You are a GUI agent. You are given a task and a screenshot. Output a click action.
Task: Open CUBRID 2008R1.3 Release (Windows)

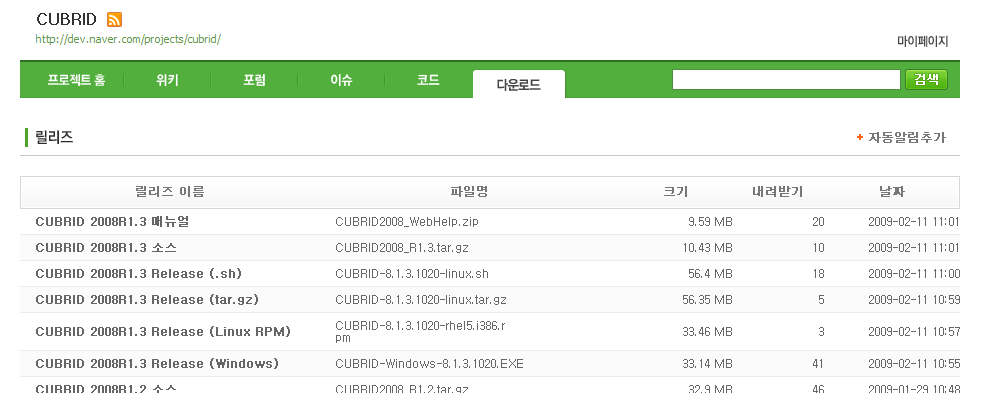(157, 364)
